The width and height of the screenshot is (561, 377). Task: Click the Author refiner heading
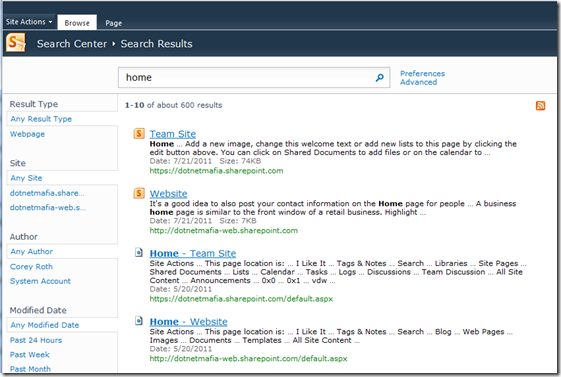tap(24, 237)
